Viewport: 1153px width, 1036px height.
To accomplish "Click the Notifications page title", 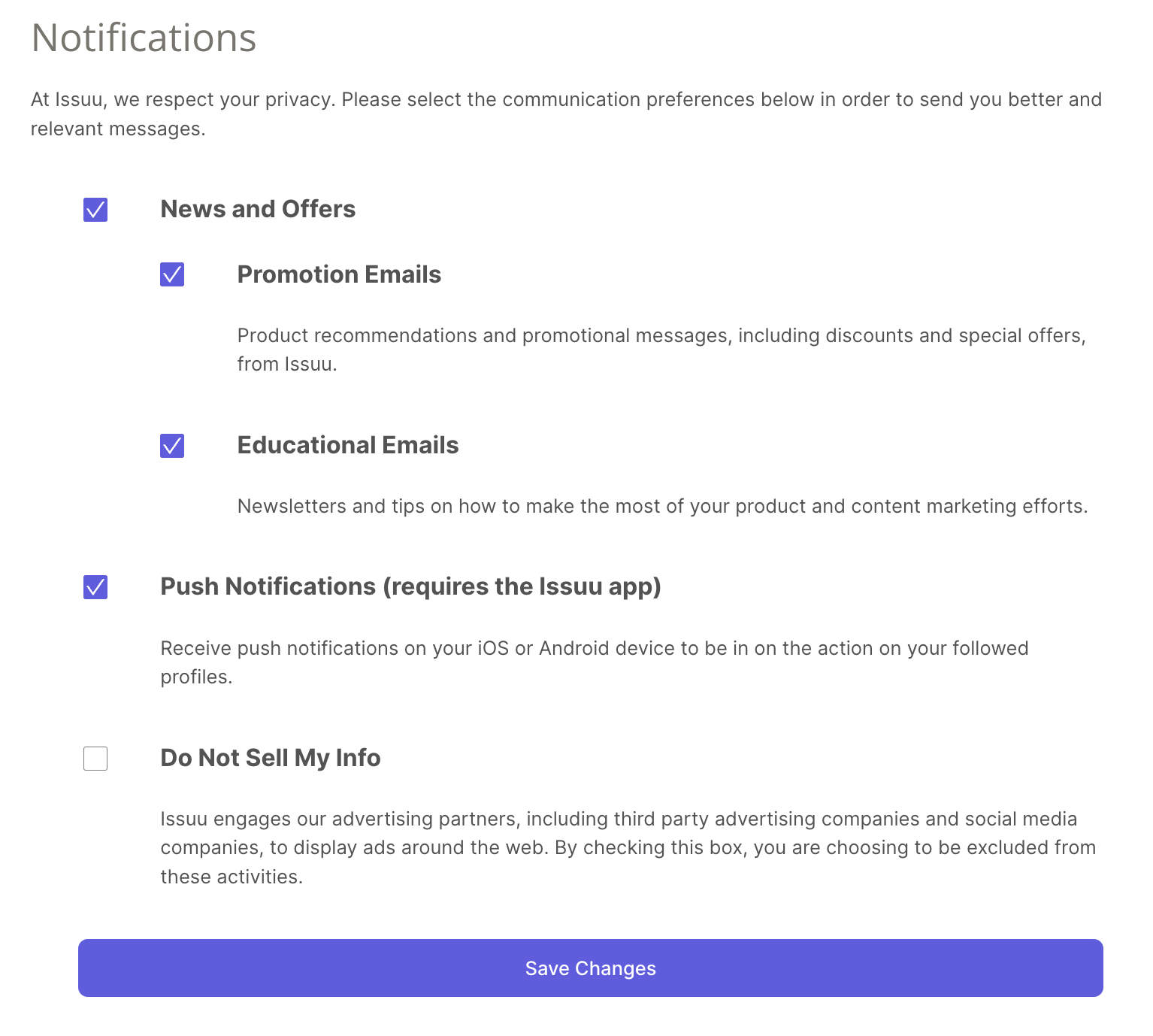I will [144, 38].
